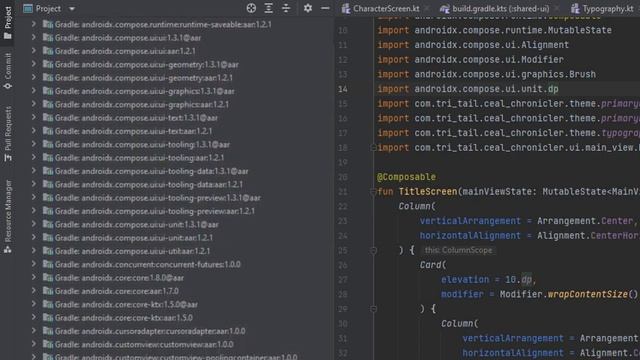Open the Project view dropdown
The width and height of the screenshot is (640, 360).
[x=72, y=9]
